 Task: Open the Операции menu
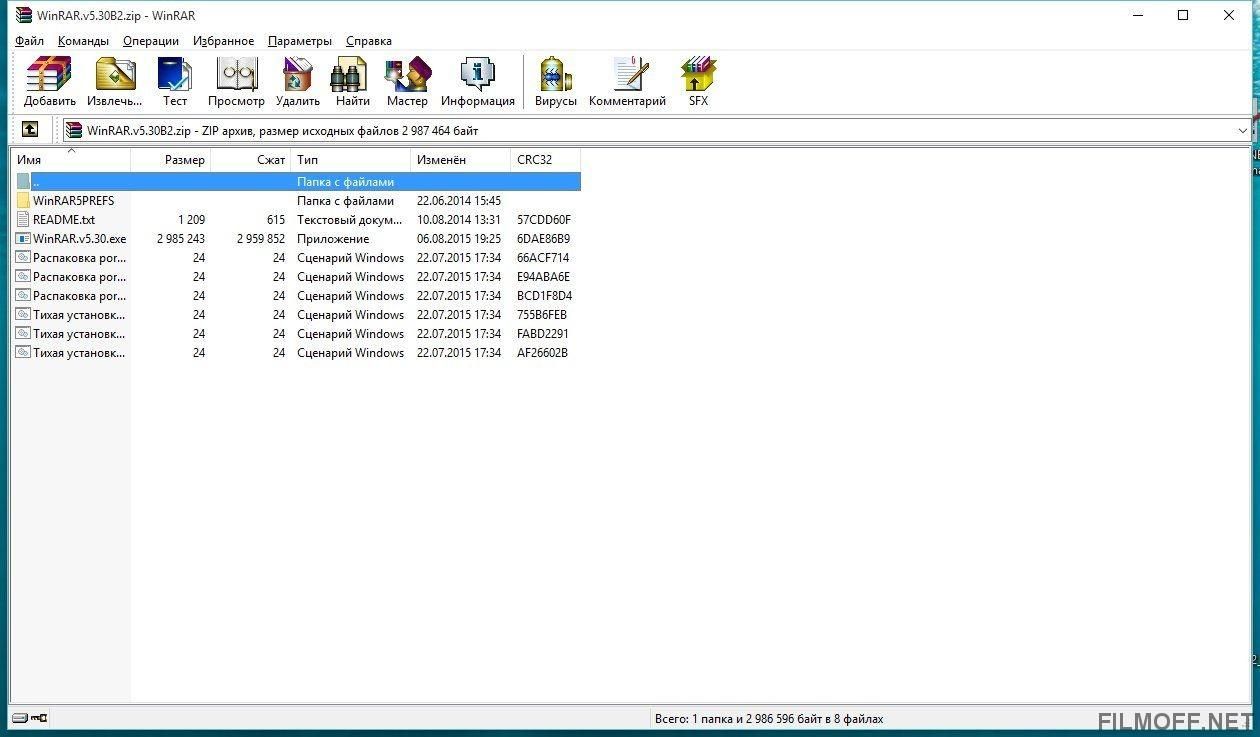150,41
